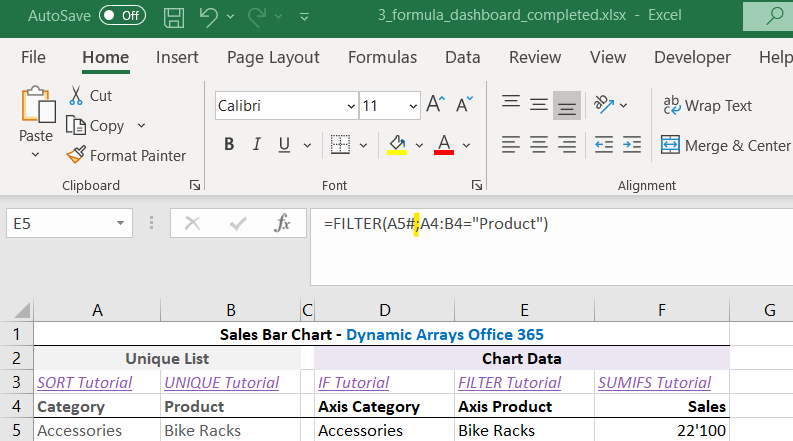This screenshot has width=793, height=441.
Task: Open Clipboard pane dialog launcher
Action: click(x=195, y=185)
